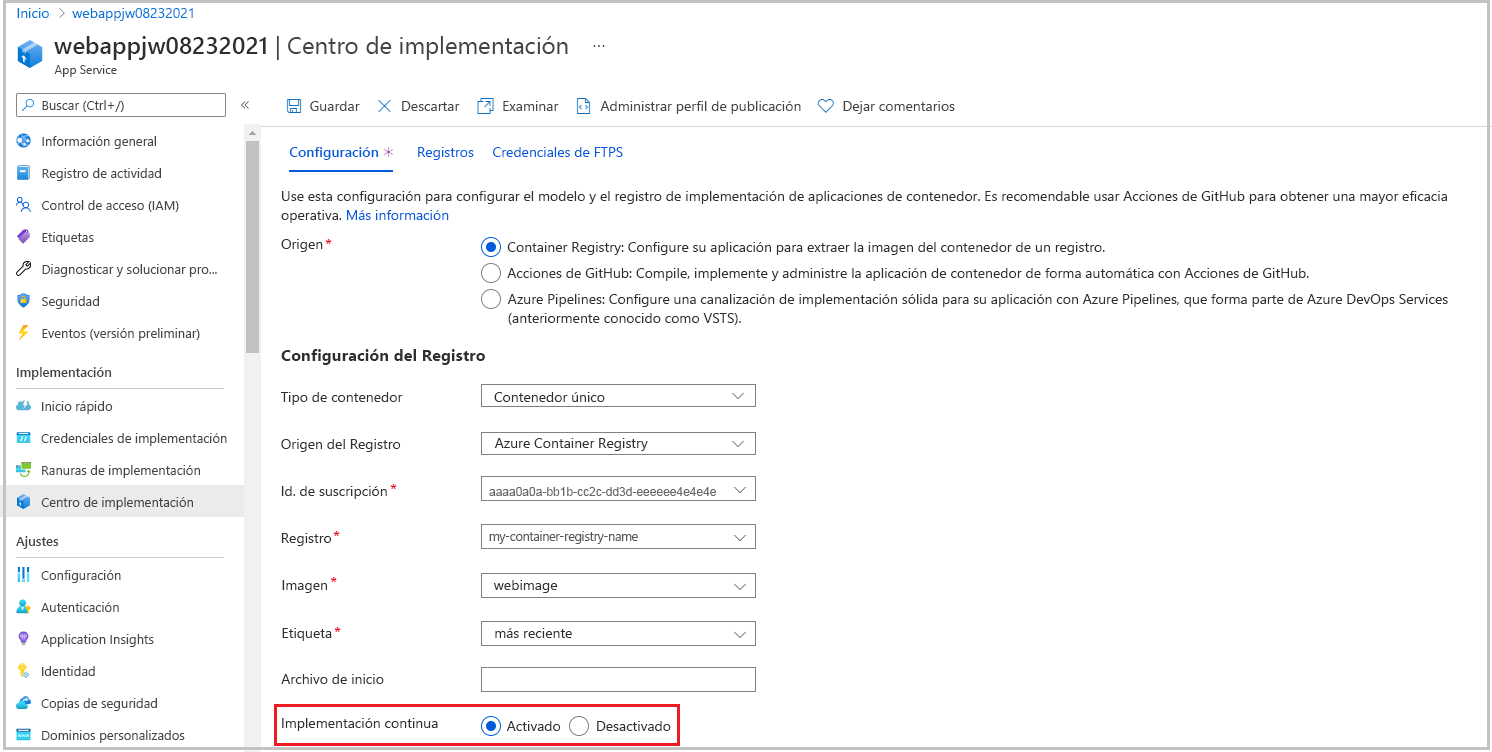Switch to the Registros tab
The image size is (1492, 752).
[x=445, y=152]
